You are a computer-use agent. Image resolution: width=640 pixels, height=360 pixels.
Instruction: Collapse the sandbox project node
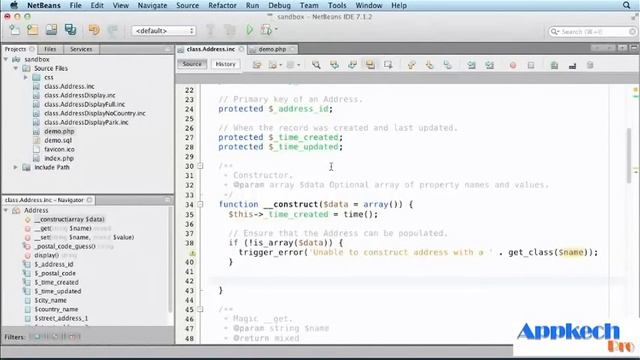pyautogui.click(x=6, y=59)
